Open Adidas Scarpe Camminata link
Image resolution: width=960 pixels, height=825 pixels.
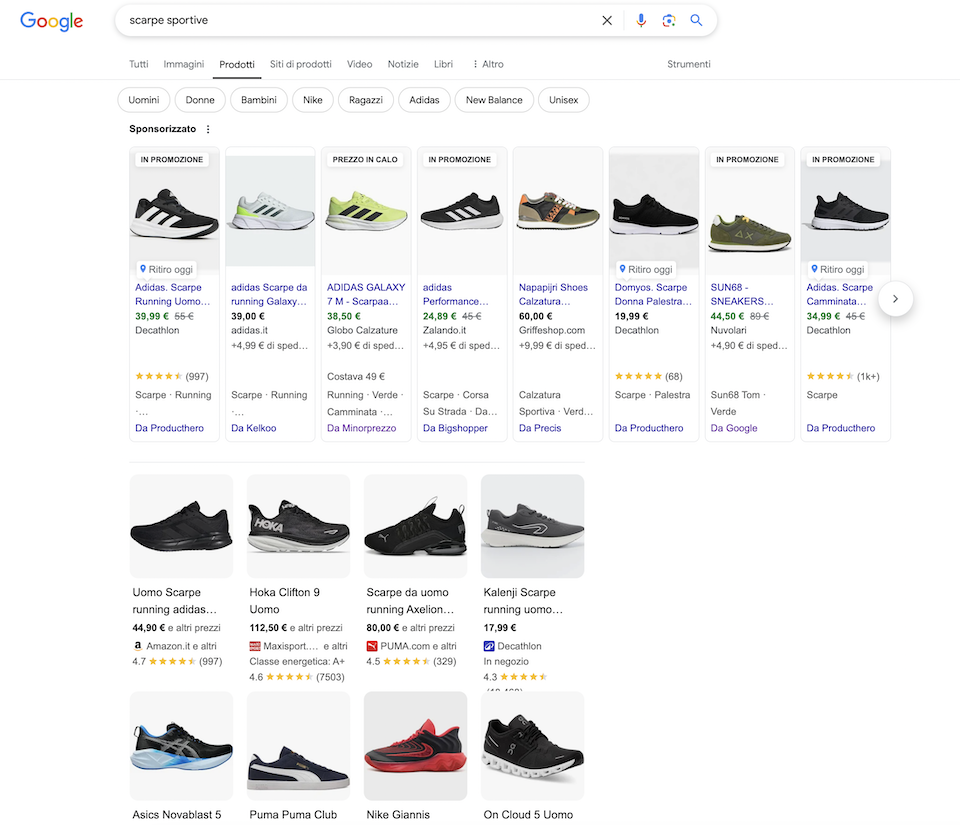(x=839, y=294)
